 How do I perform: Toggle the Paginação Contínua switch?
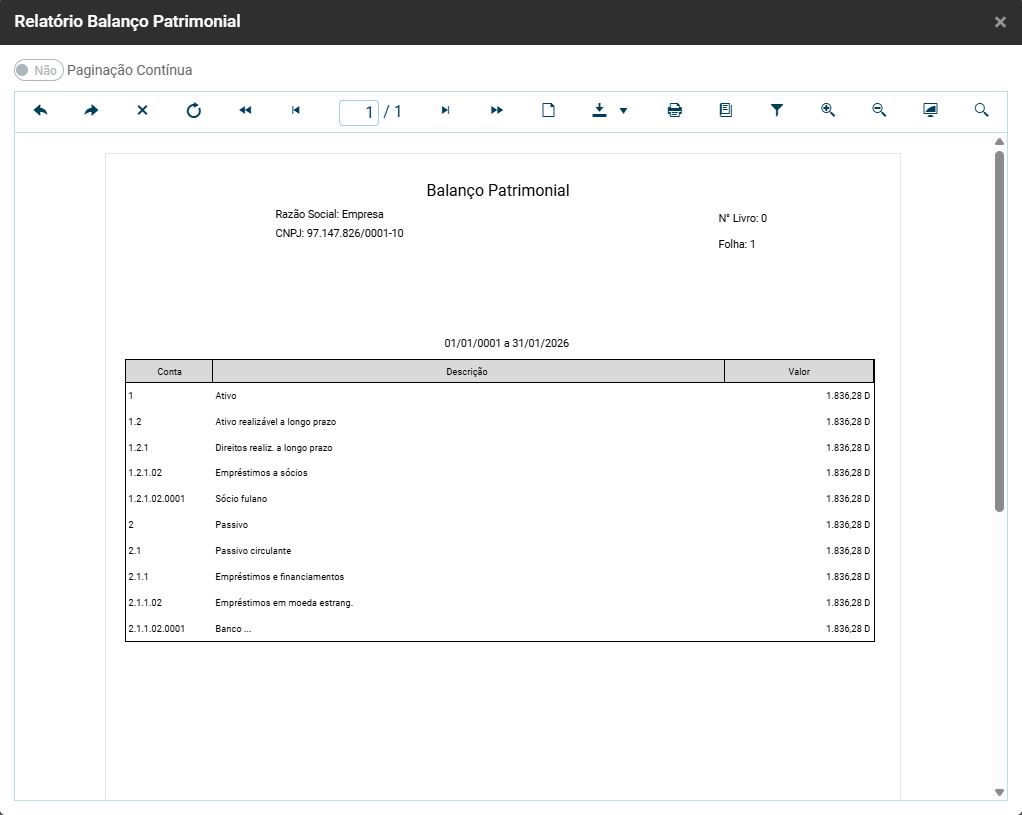pos(39,70)
